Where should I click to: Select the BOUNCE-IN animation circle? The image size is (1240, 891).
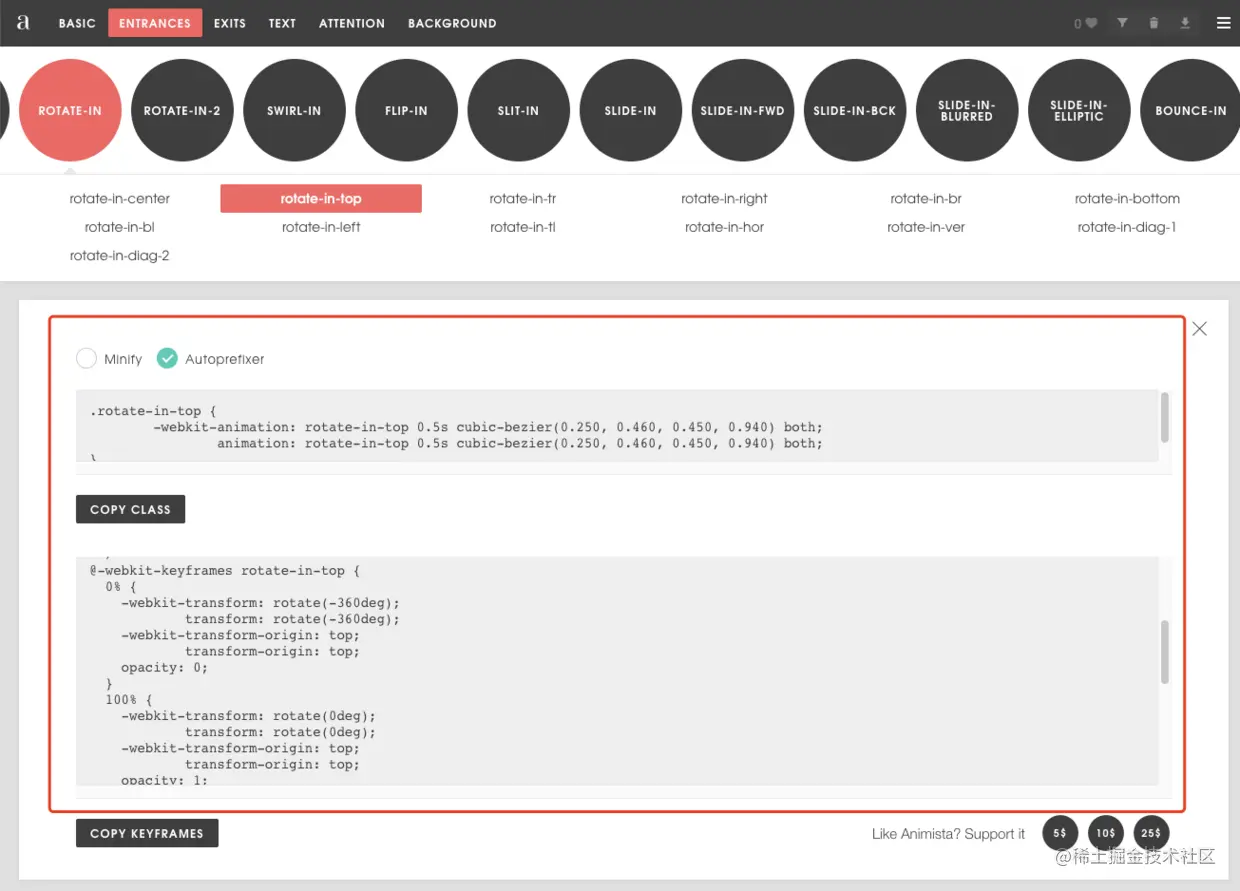[1190, 110]
